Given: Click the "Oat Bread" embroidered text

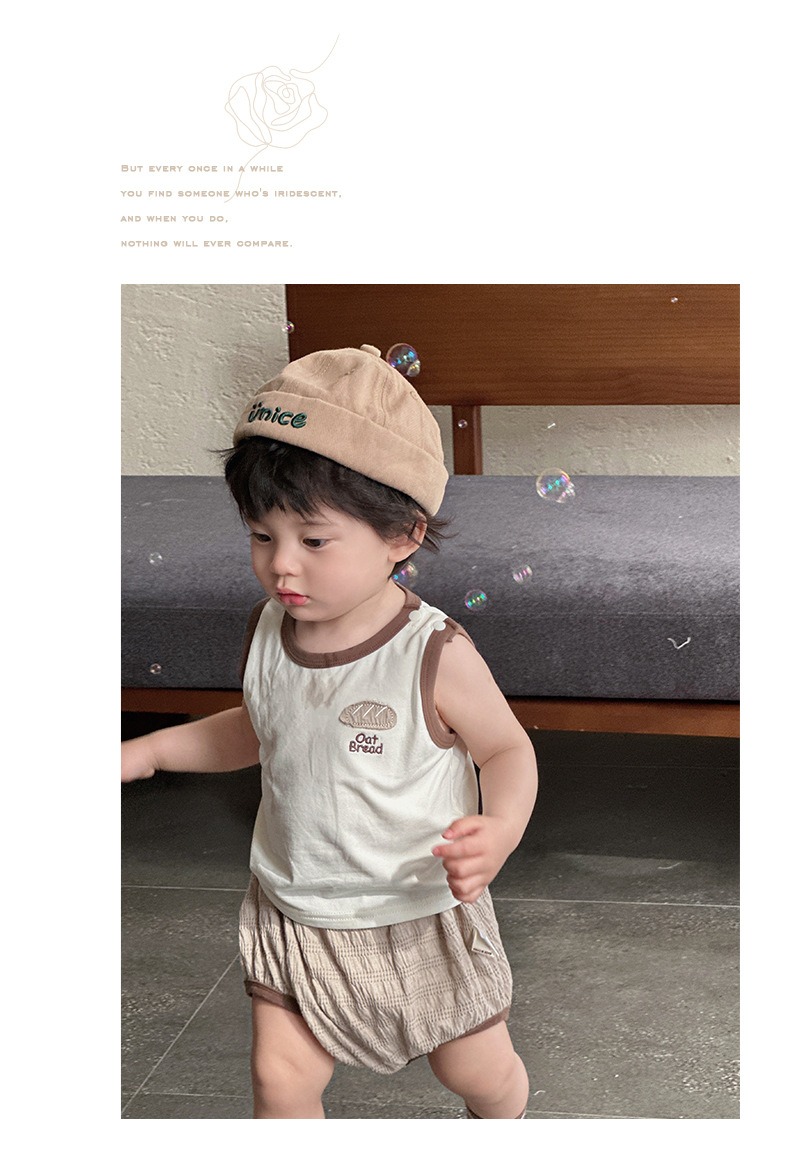Looking at the screenshot, I should pos(366,744).
